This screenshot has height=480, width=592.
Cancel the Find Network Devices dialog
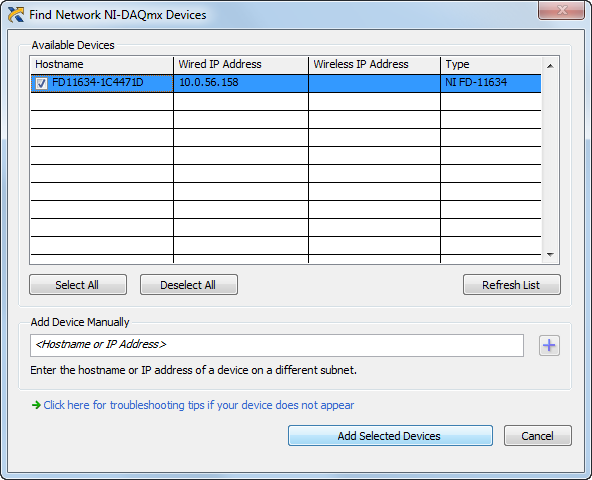tap(538, 436)
